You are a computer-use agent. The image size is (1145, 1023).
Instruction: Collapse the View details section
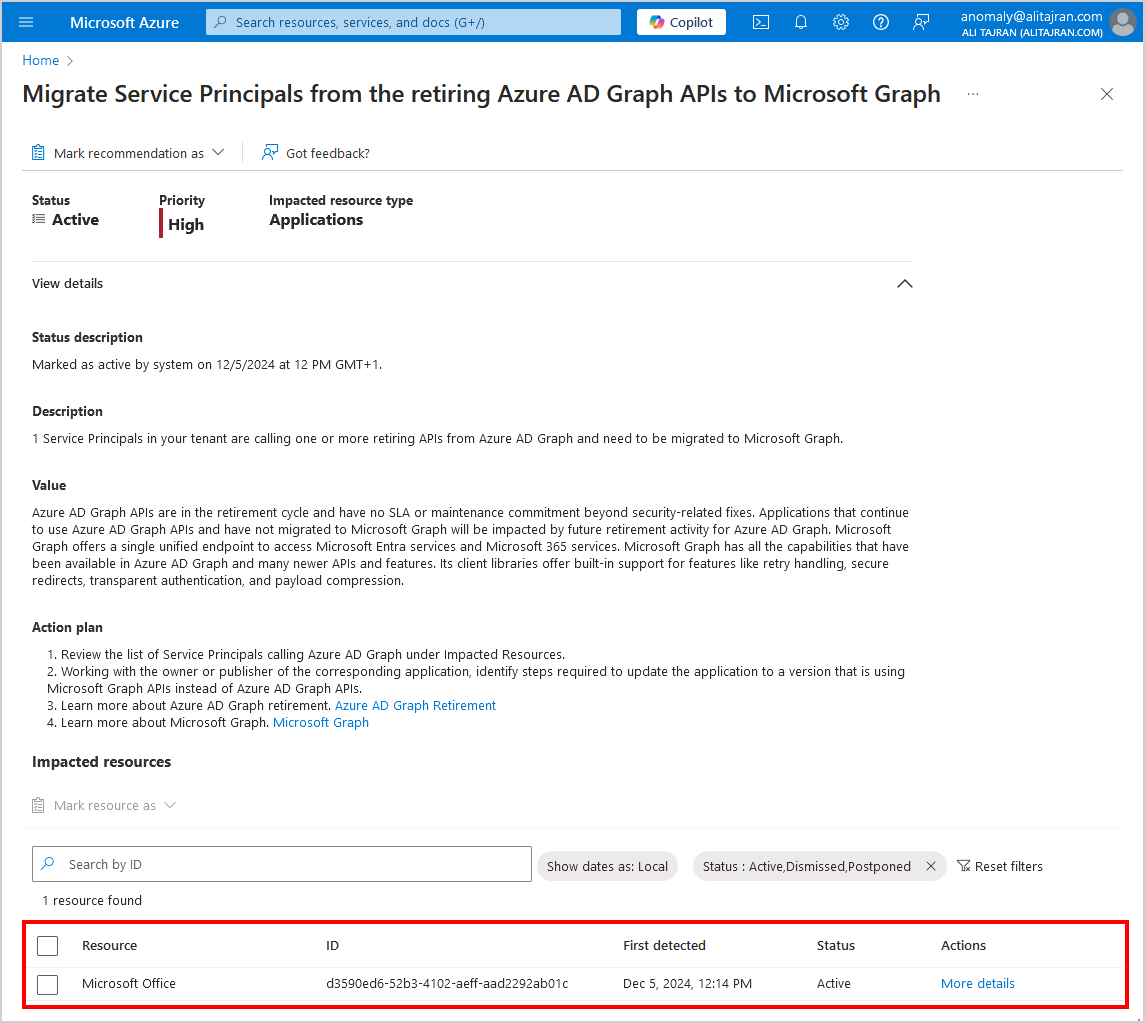(x=905, y=283)
